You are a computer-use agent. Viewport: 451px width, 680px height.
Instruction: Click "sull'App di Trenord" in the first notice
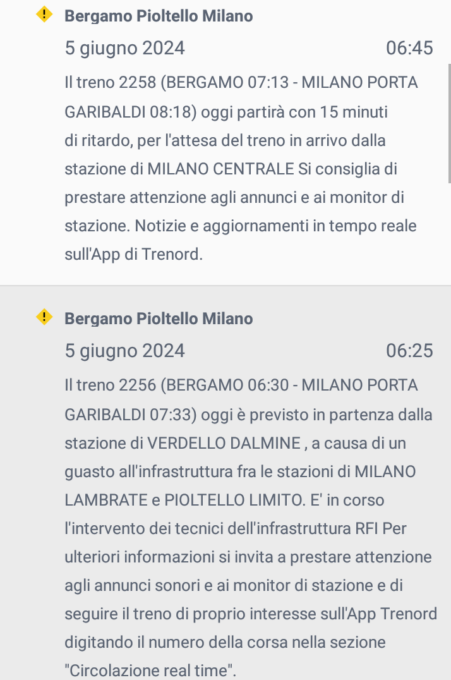133,254
